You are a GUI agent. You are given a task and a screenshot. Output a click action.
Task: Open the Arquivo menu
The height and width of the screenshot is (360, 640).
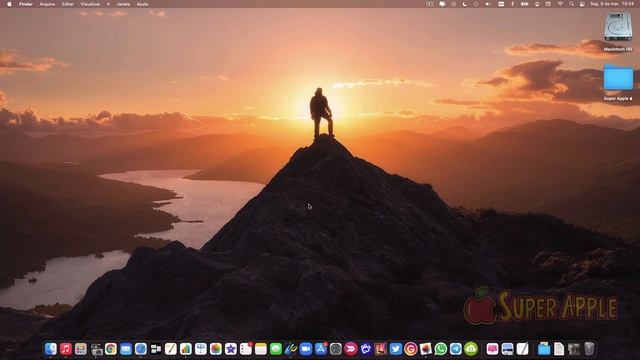[x=47, y=4]
